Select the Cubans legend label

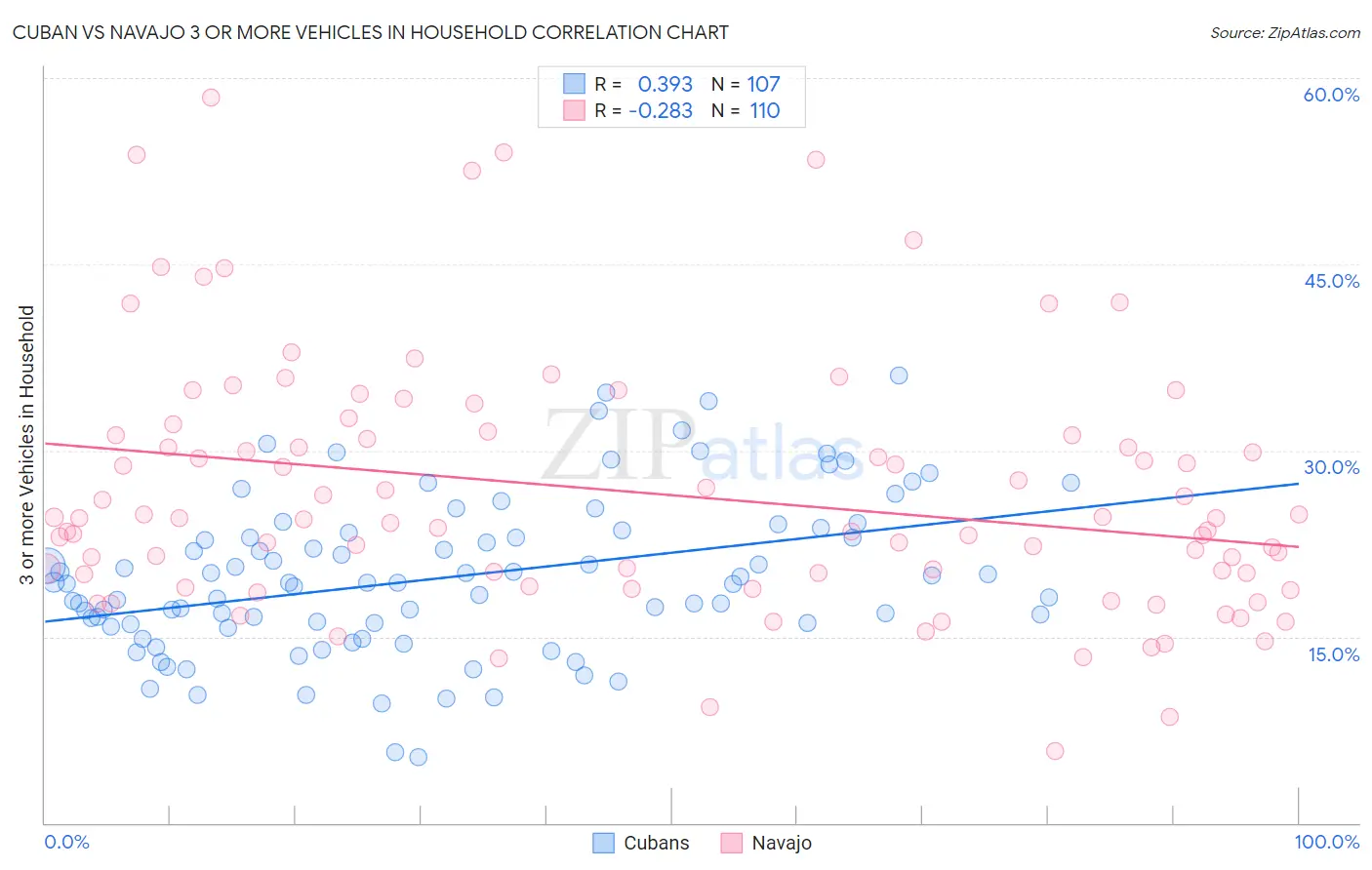pyautogui.click(x=657, y=843)
